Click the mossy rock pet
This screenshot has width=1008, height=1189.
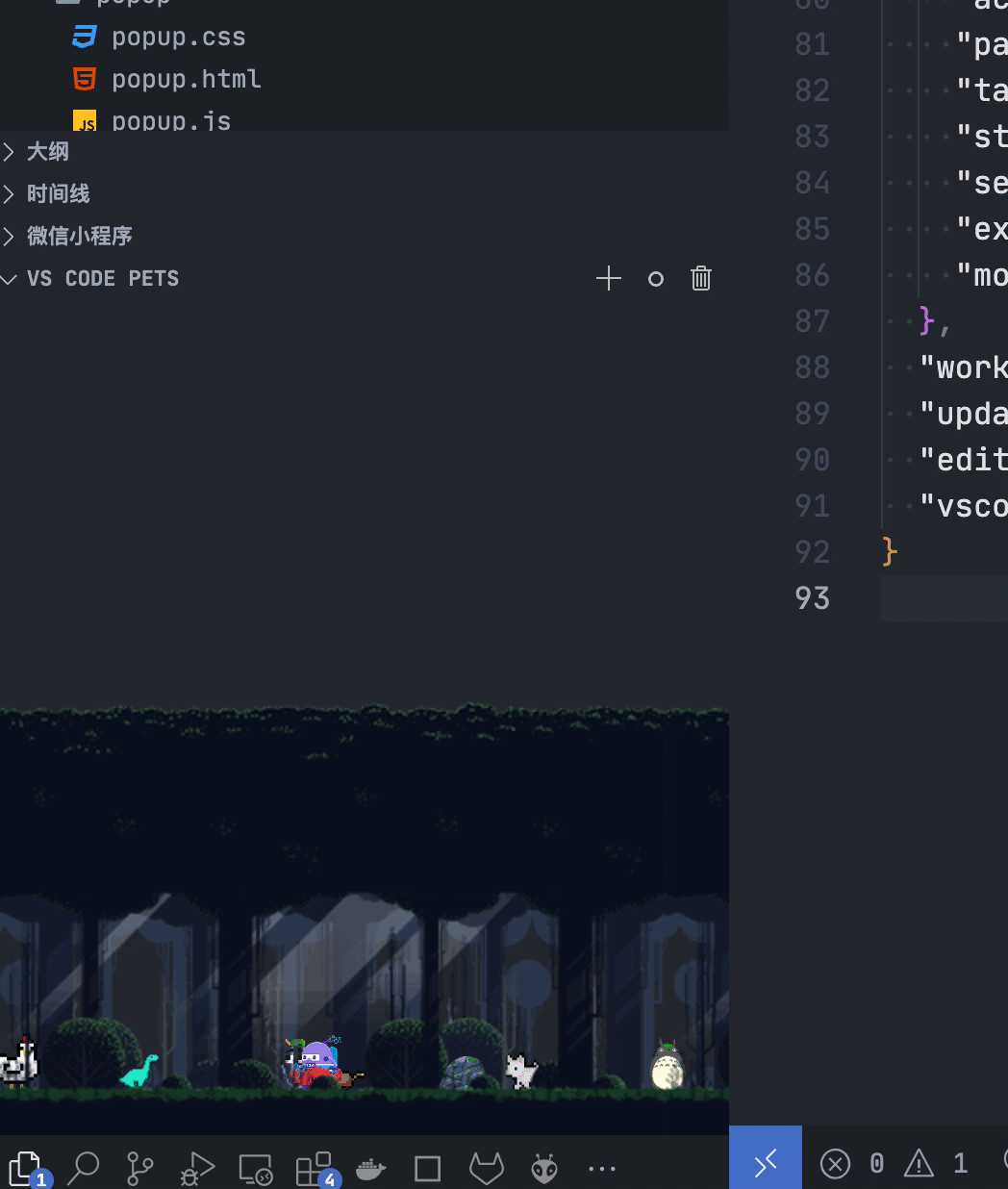(466, 1073)
